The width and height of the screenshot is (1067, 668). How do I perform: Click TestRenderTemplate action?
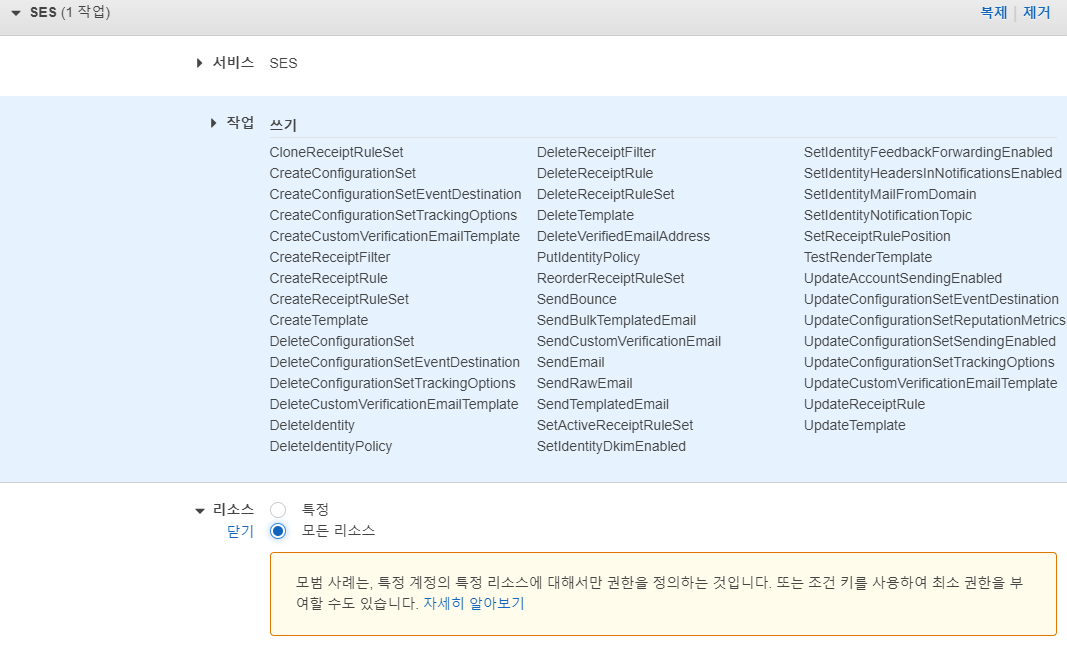point(868,258)
